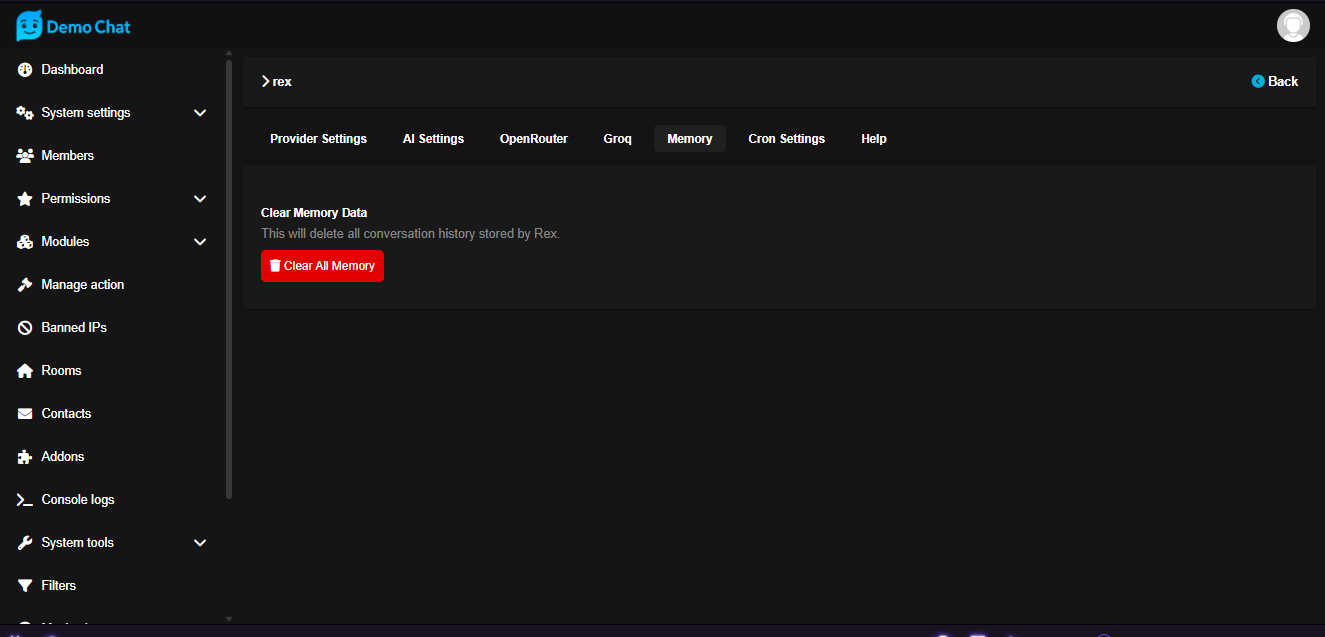Screen dimensions: 1325x637
Task: Open the Cron Settings tab
Action: click(x=786, y=139)
